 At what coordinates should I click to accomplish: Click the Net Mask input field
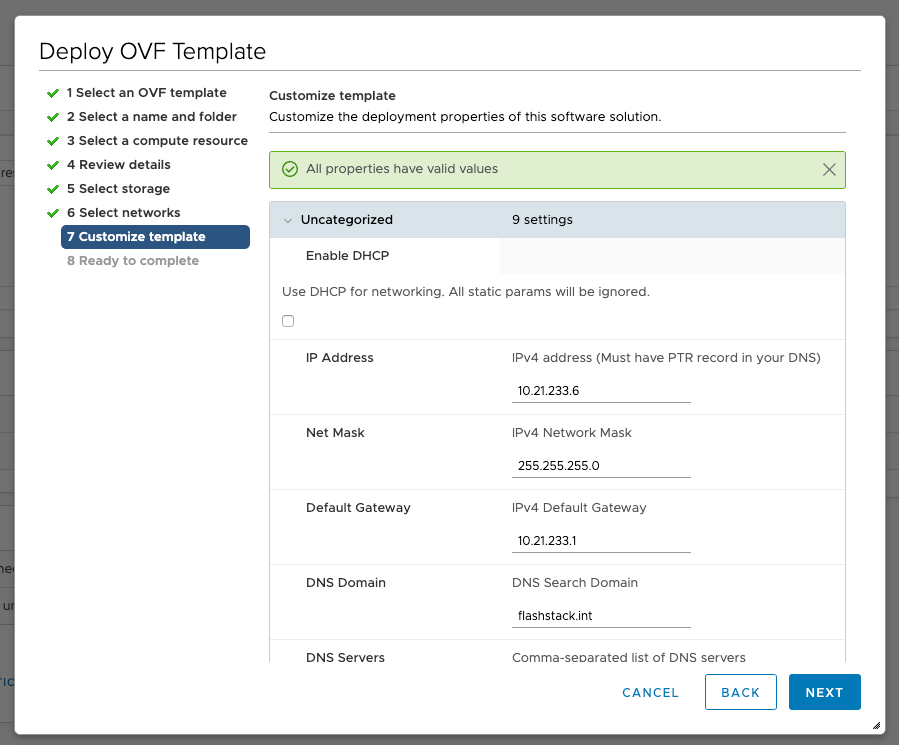[601, 466]
